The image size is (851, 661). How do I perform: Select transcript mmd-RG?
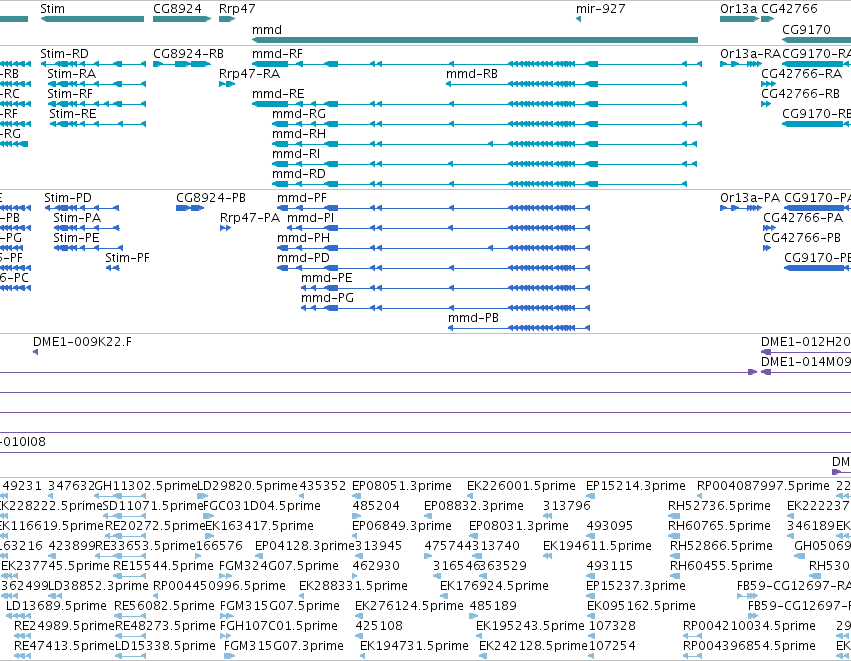coord(487,124)
